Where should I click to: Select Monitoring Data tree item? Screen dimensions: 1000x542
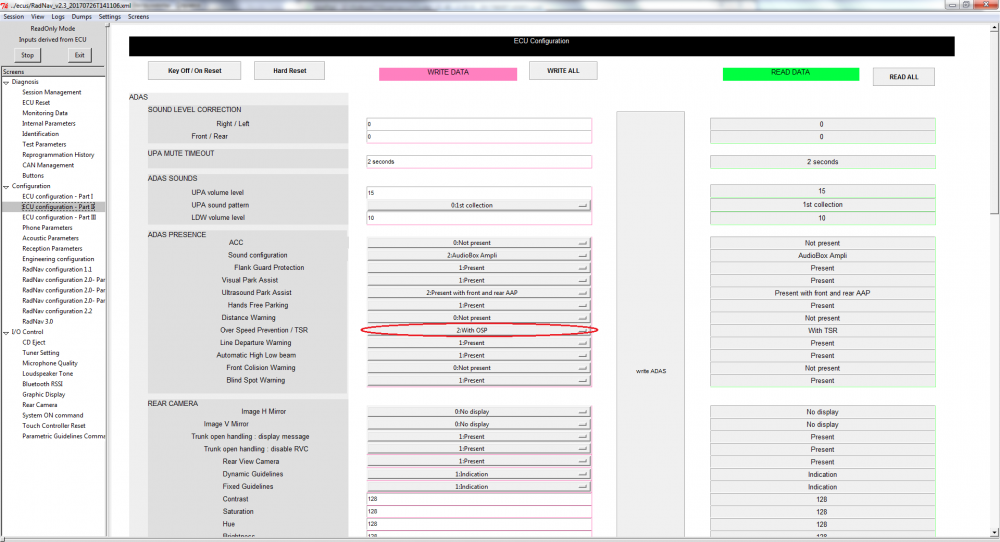[45, 114]
